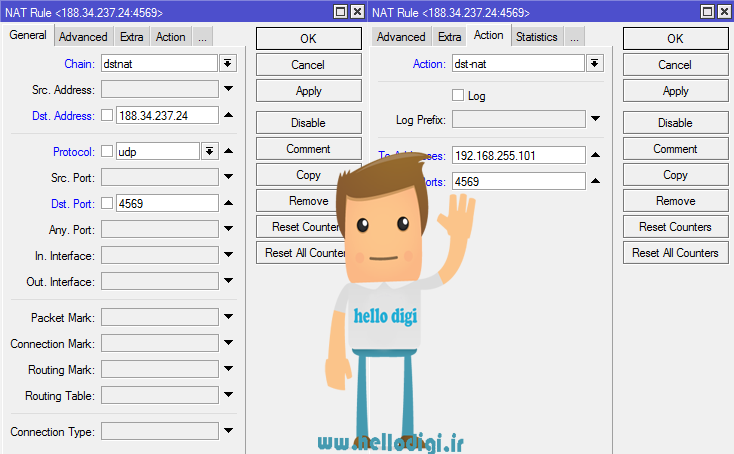
Task: Click Apply in left NAT Rule window
Action: 308,91
